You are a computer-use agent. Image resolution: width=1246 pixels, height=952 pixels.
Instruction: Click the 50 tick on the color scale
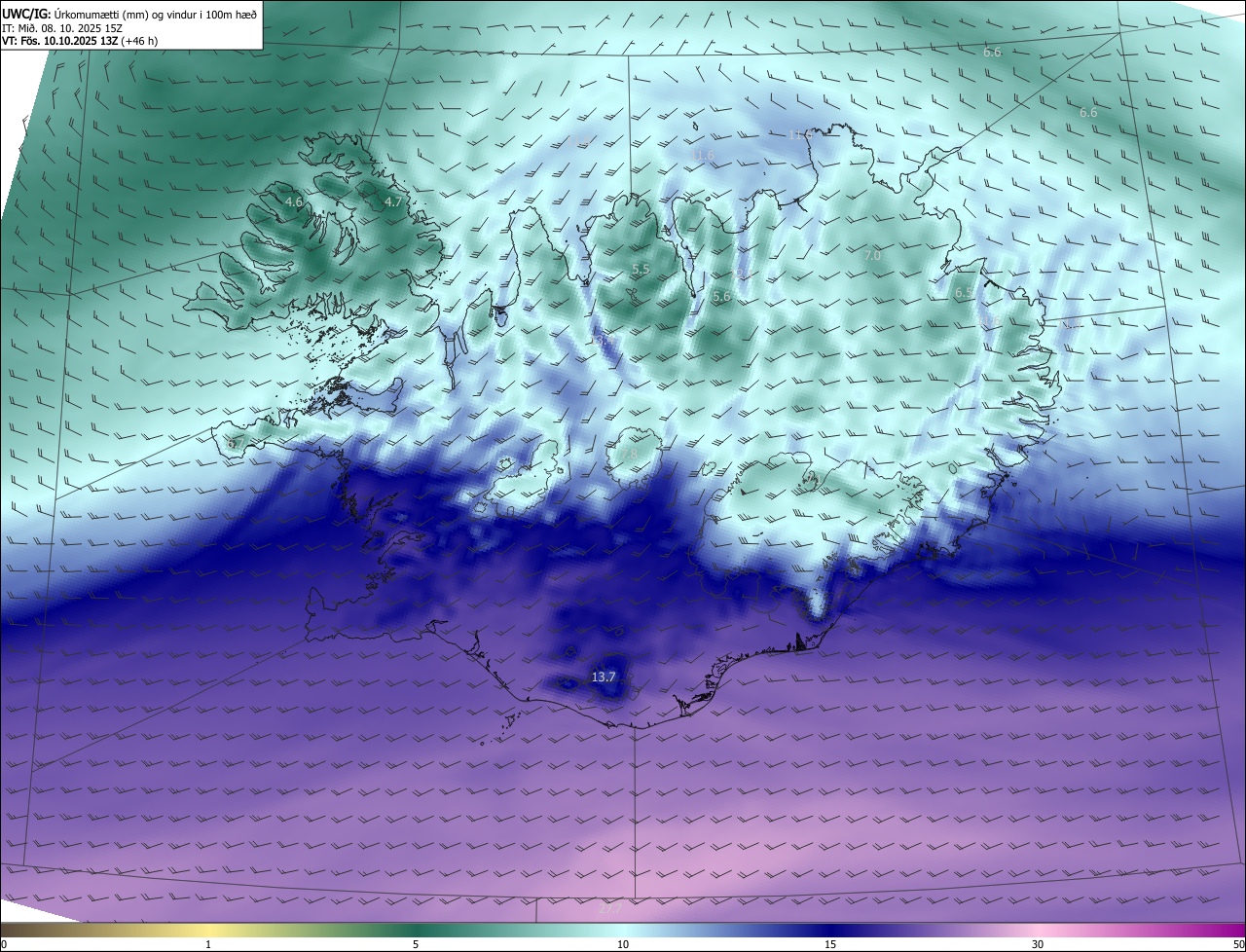1238,944
